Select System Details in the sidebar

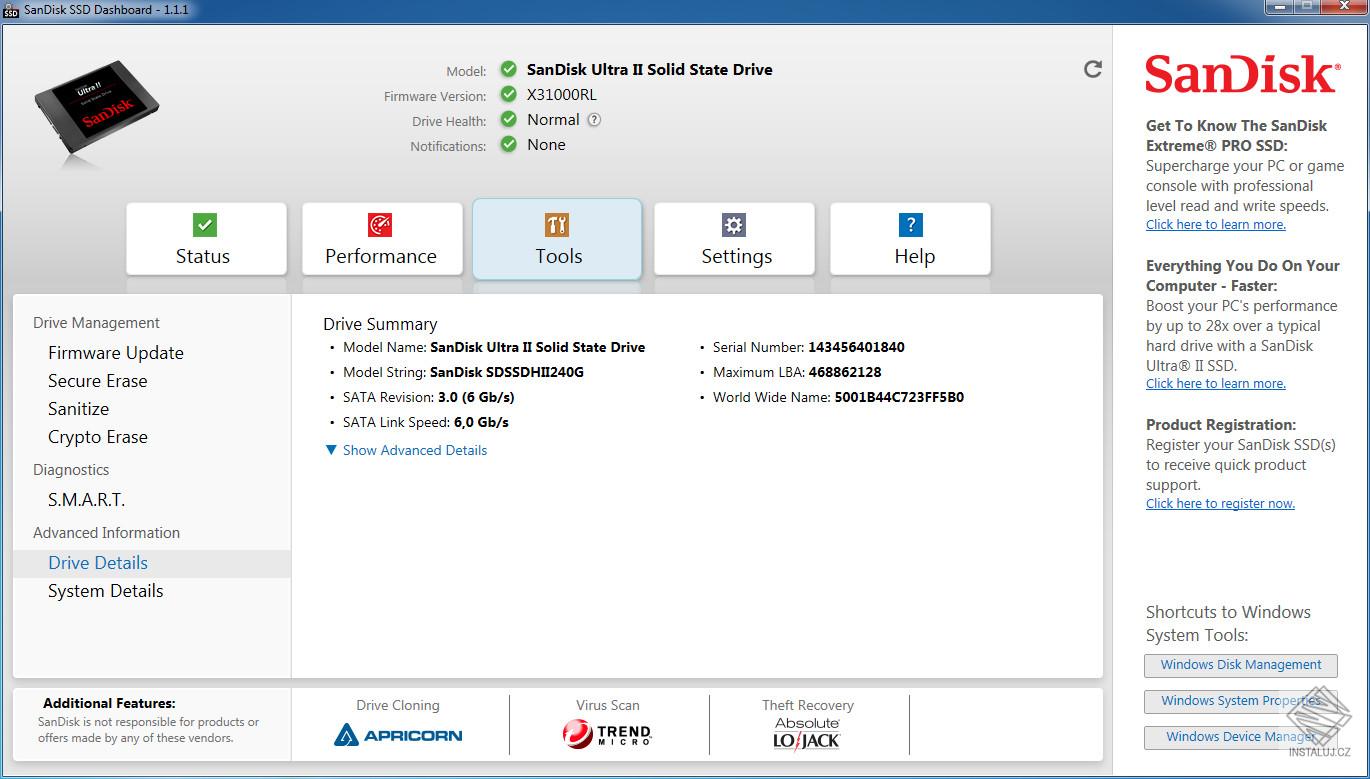point(105,591)
